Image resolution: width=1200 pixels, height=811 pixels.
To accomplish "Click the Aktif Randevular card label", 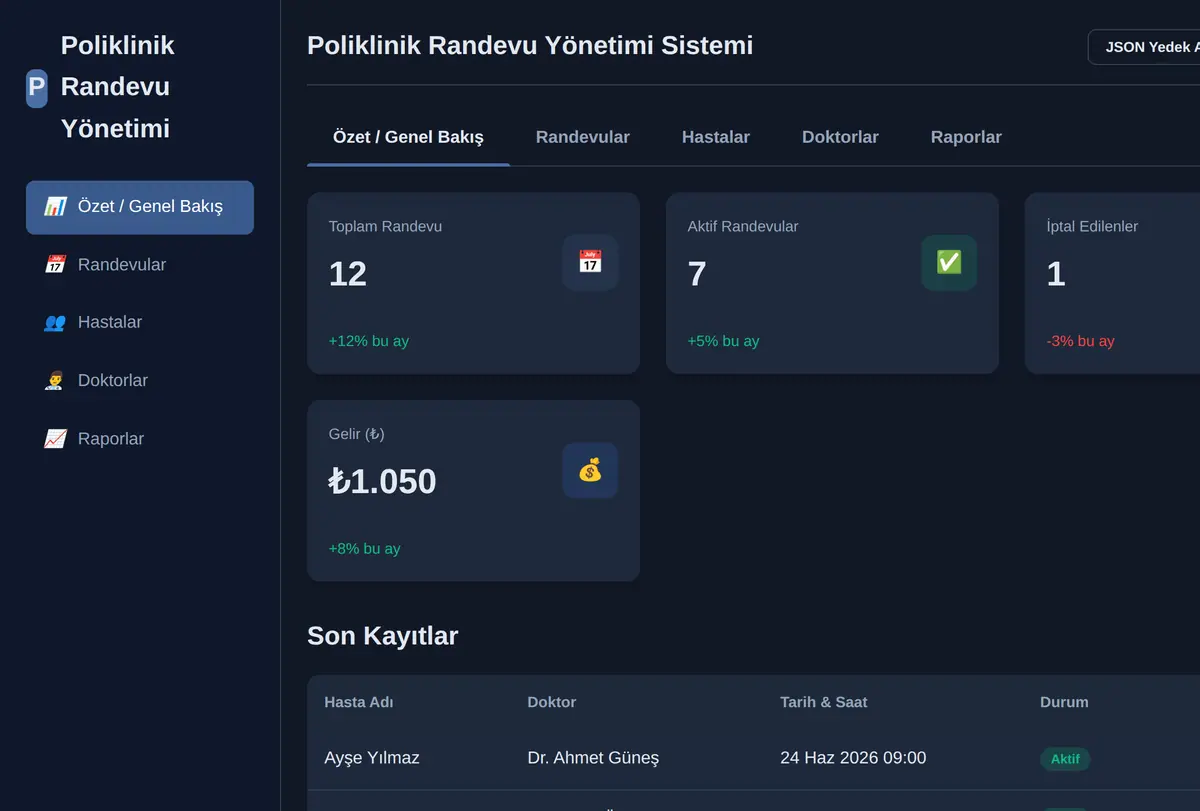I will pos(743,227).
